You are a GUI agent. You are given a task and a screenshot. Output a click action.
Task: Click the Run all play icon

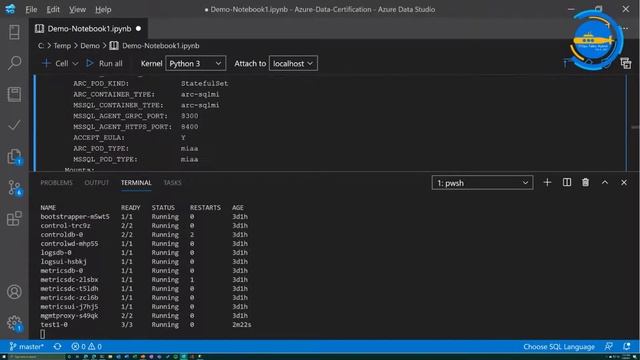pyautogui.click(x=90, y=63)
